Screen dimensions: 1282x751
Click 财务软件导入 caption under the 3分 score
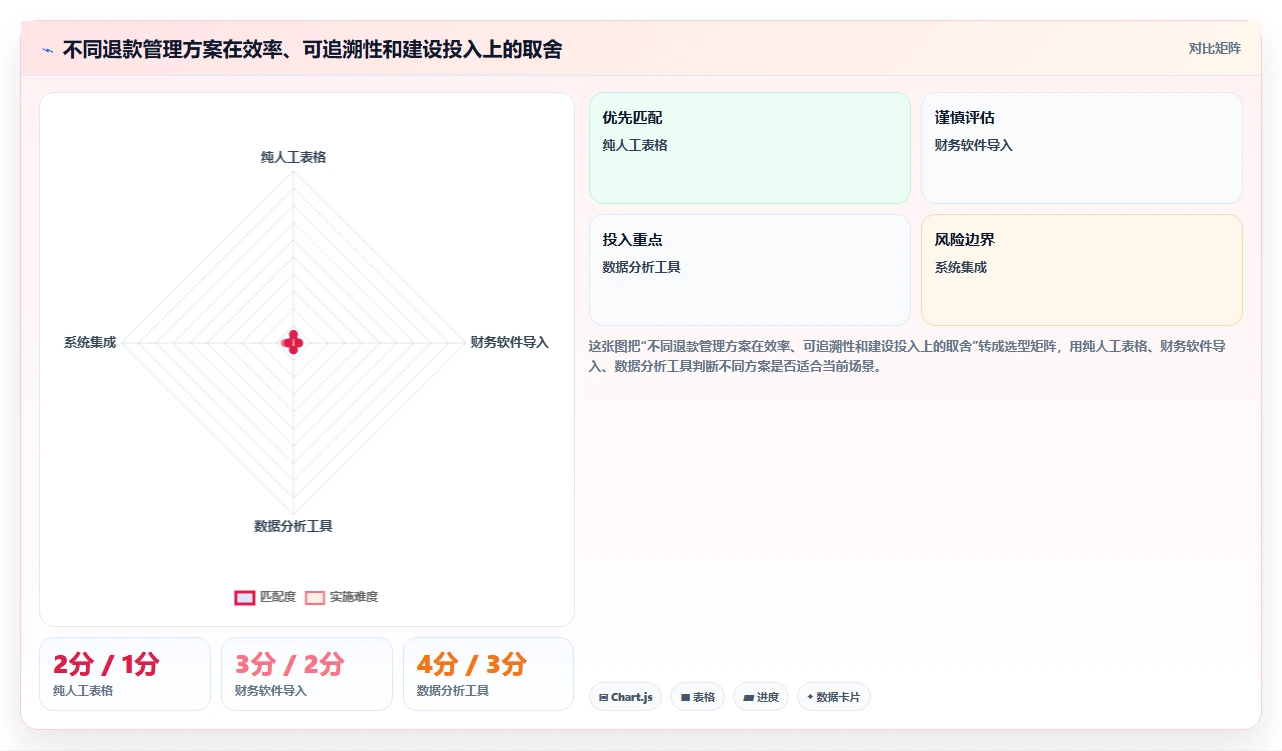click(x=271, y=691)
